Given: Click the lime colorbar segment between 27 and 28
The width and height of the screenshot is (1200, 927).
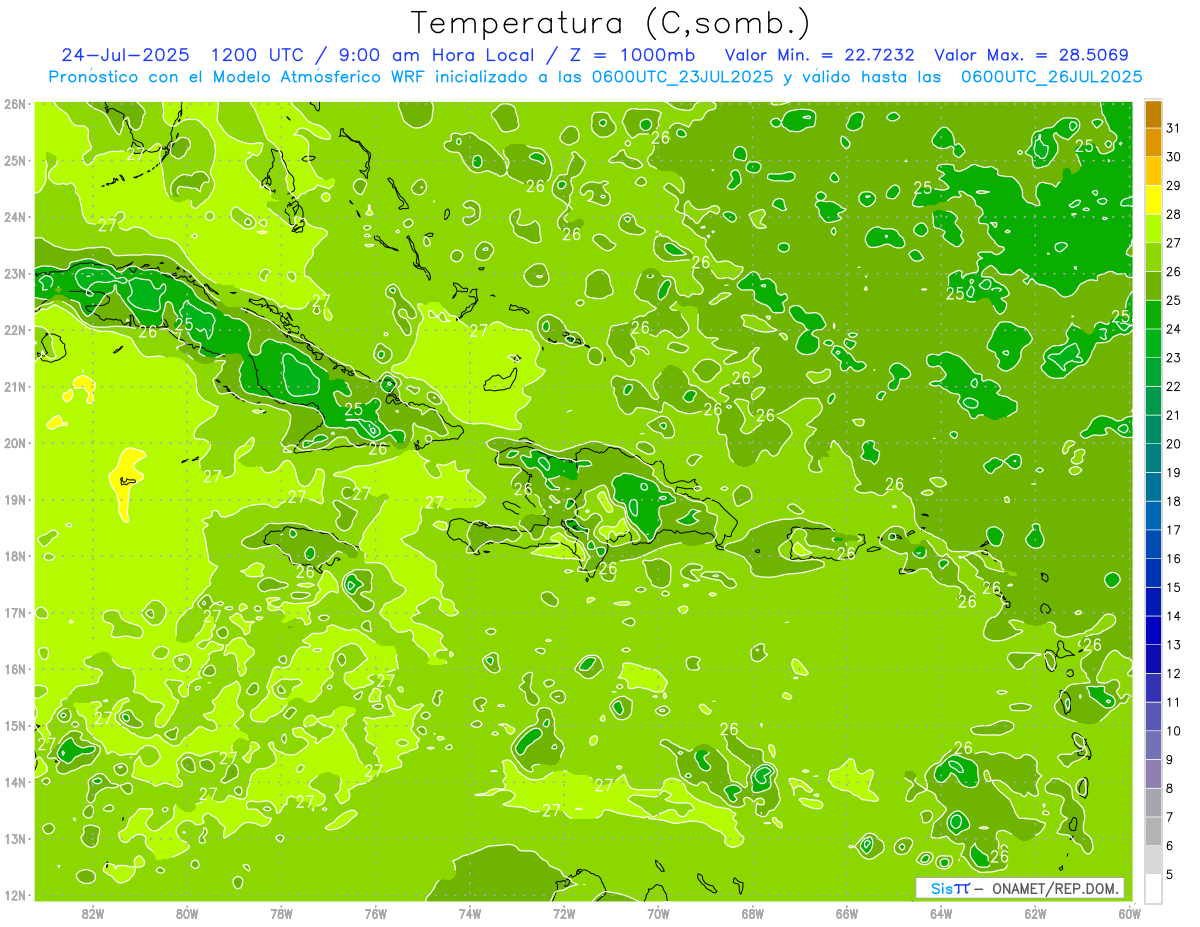Looking at the screenshot, I should coord(1153,229).
